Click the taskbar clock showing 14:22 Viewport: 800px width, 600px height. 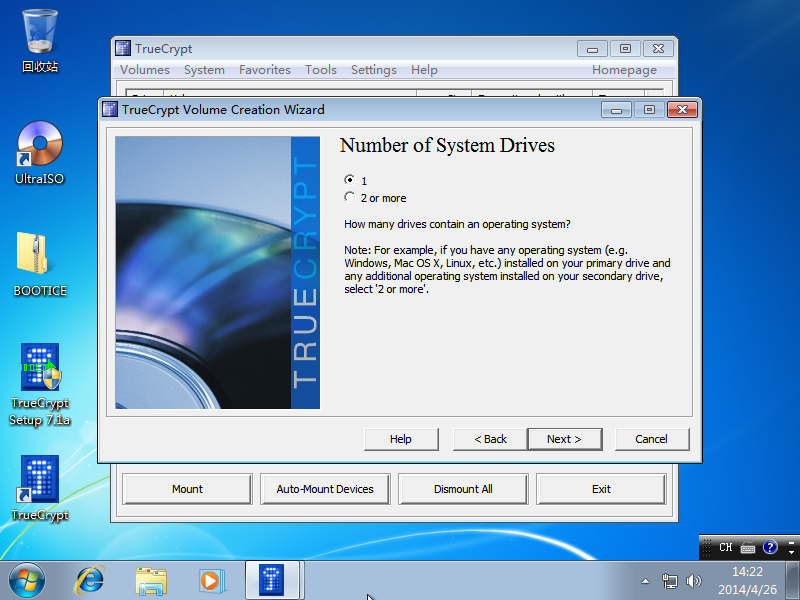click(747, 581)
